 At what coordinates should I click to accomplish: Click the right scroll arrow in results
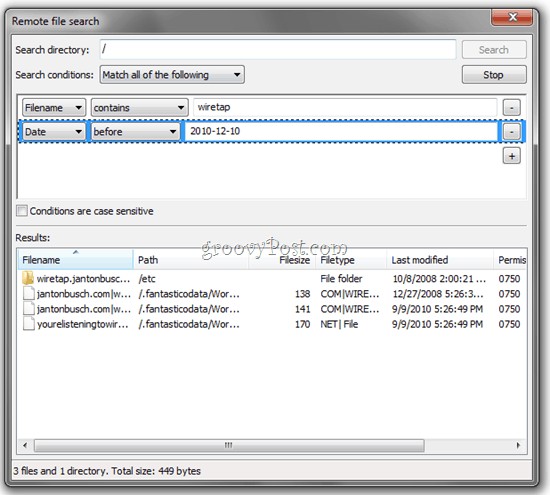[x=518, y=446]
